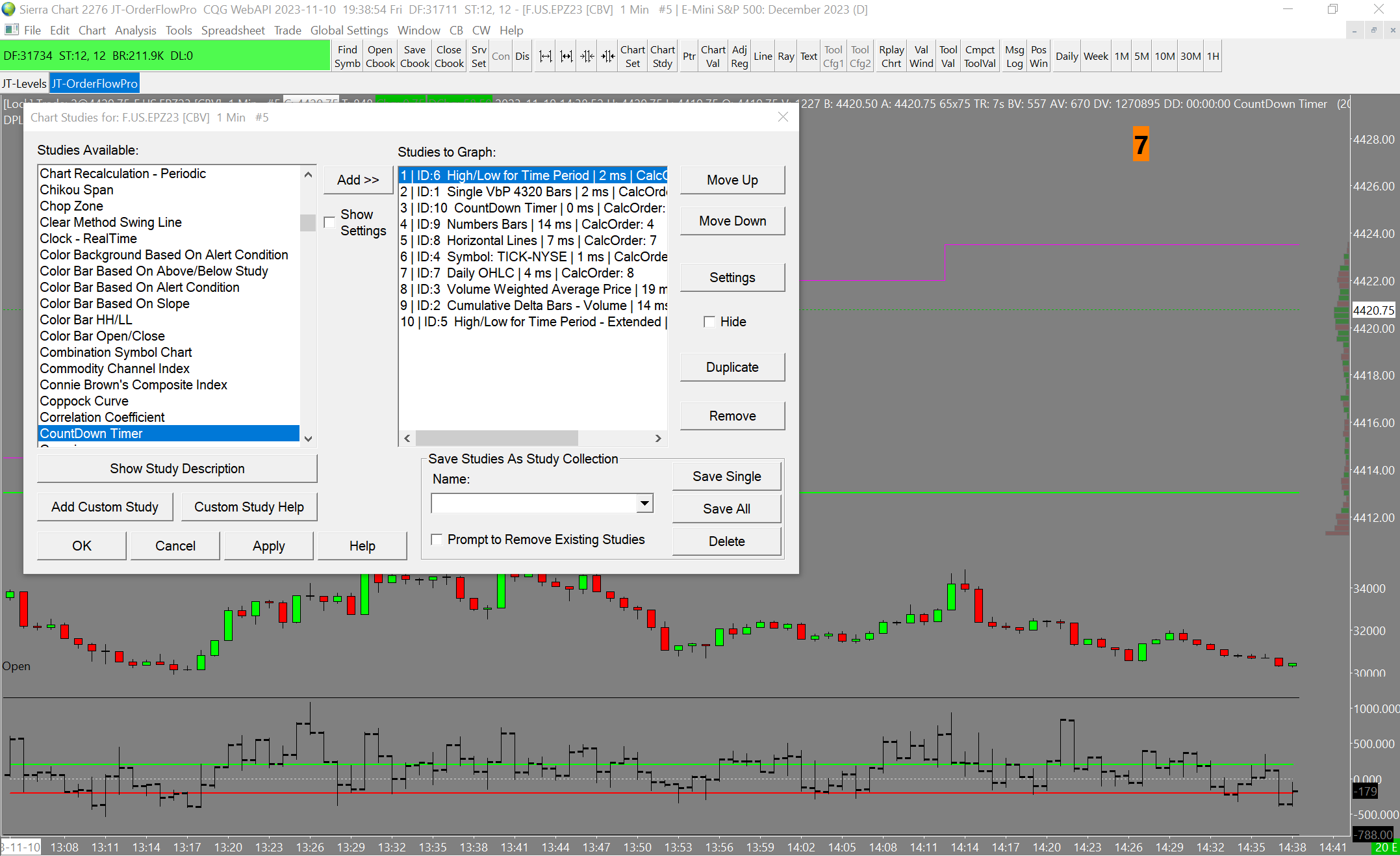
Task: Click the fourth bar-spacing arrows toolbar icon
Action: 608,57
